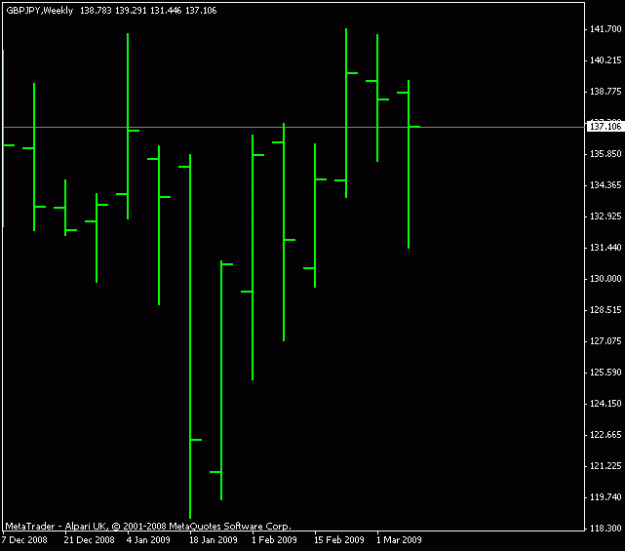Viewport: 625px width, 551px height.
Task: Click the 128.515 price axis label
Action: 605,310
